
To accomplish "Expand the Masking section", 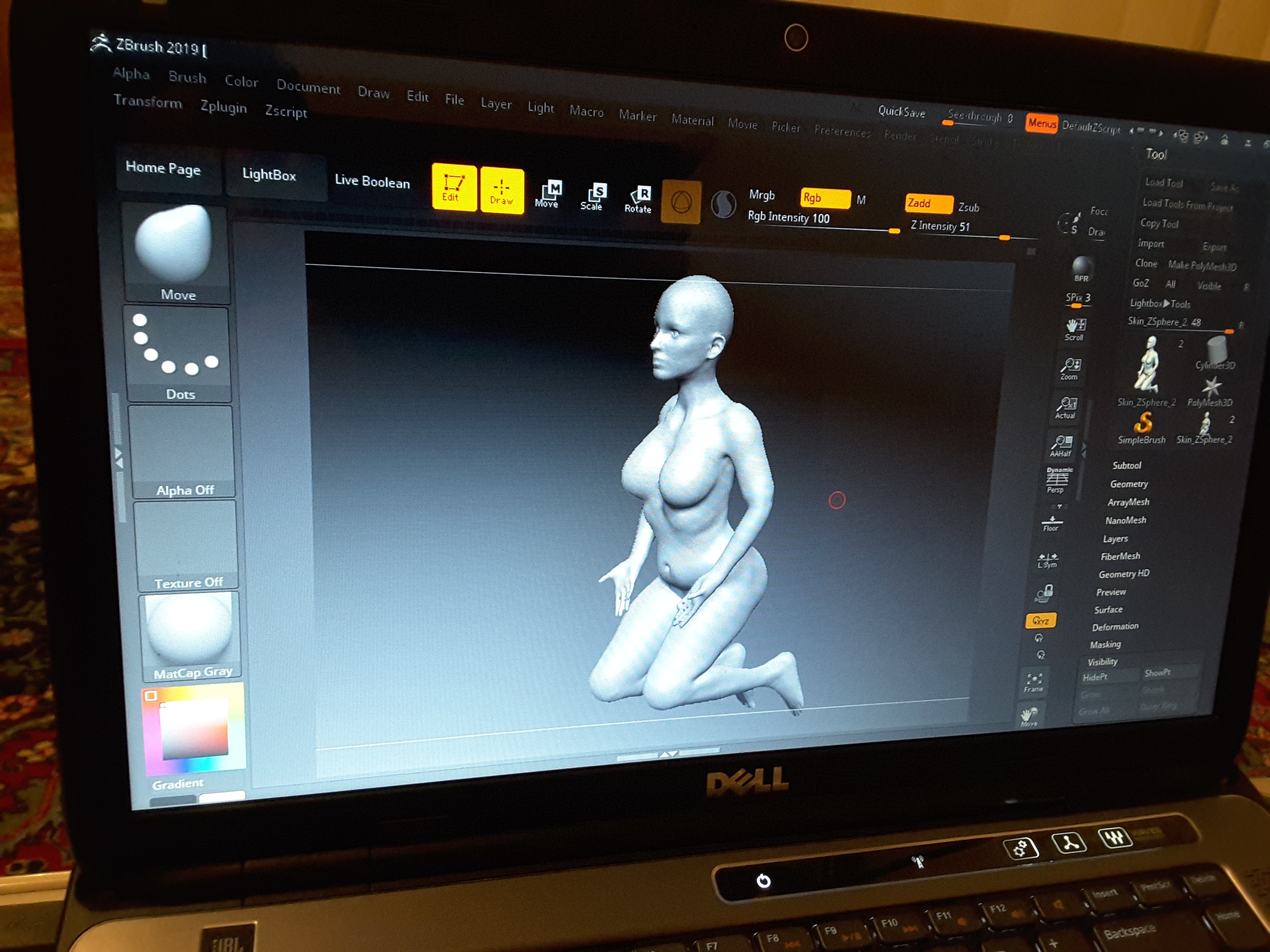I will tap(1105, 644).
